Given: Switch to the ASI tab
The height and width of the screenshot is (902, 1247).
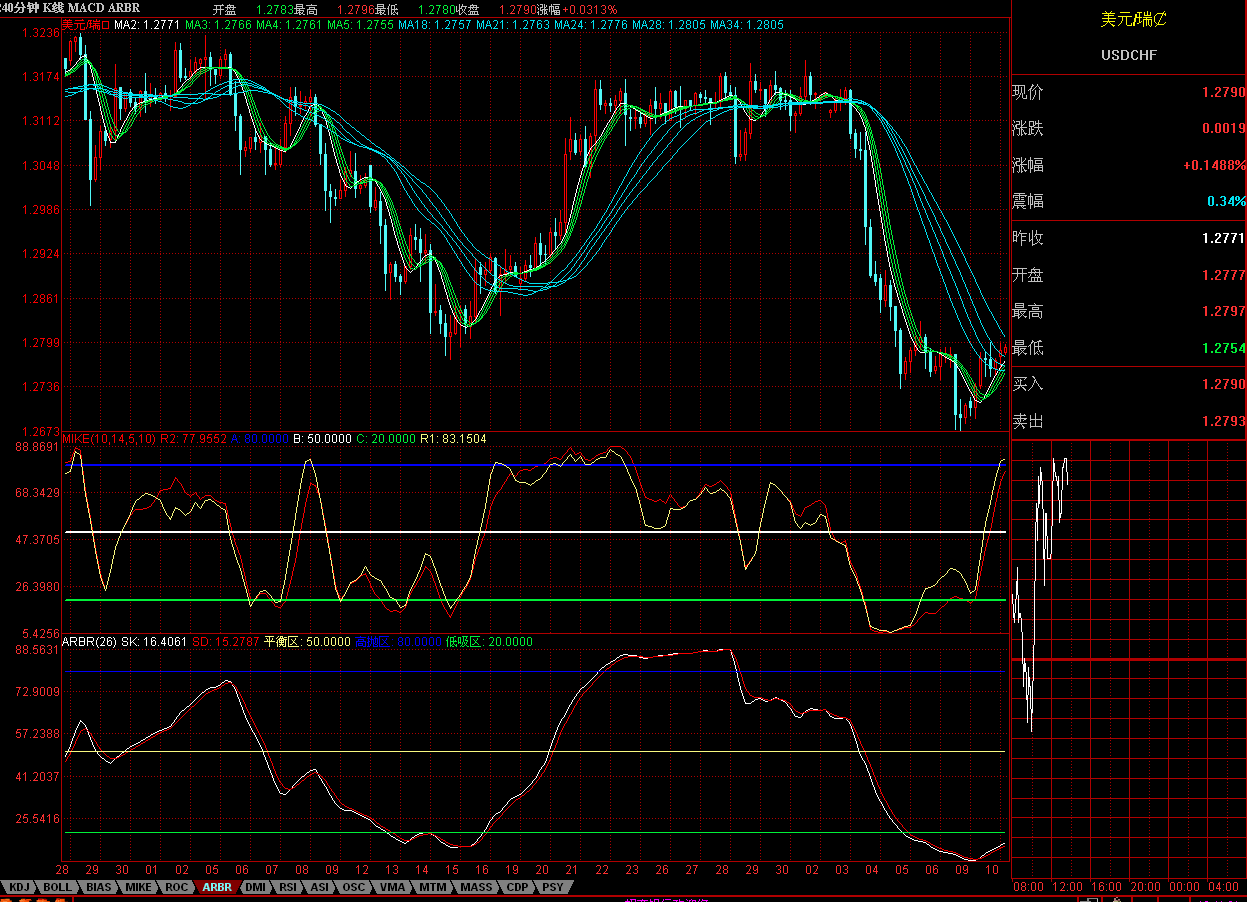Looking at the screenshot, I should tap(320, 887).
